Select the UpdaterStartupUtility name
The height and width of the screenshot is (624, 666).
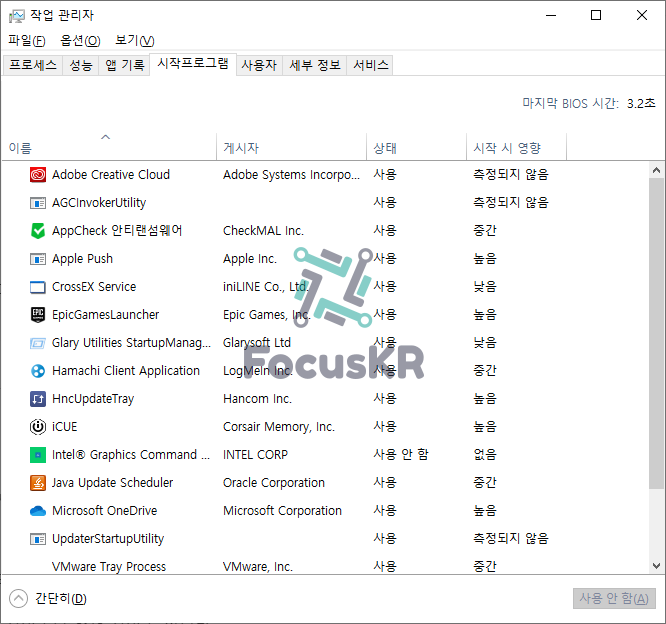(x=108, y=539)
